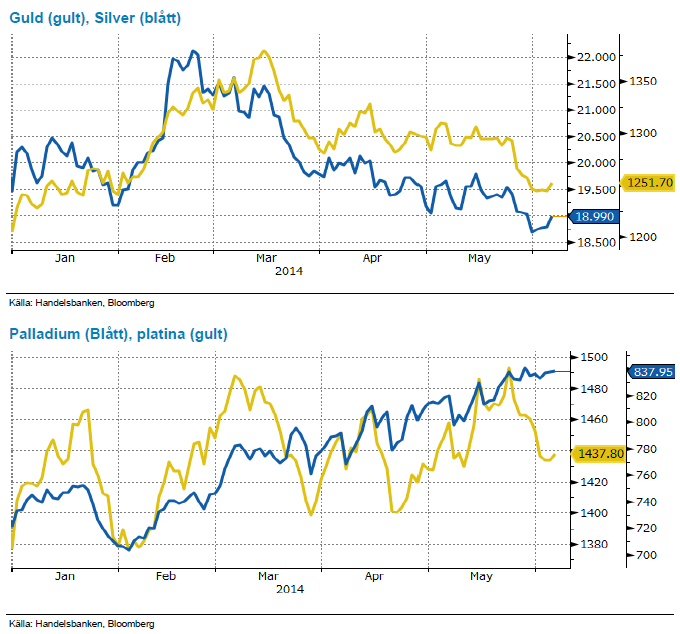Image resolution: width=680 pixels, height=634 pixels.
Task: Click the Apr label on the palladium chart axis
Action: pyautogui.click(x=374, y=577)
